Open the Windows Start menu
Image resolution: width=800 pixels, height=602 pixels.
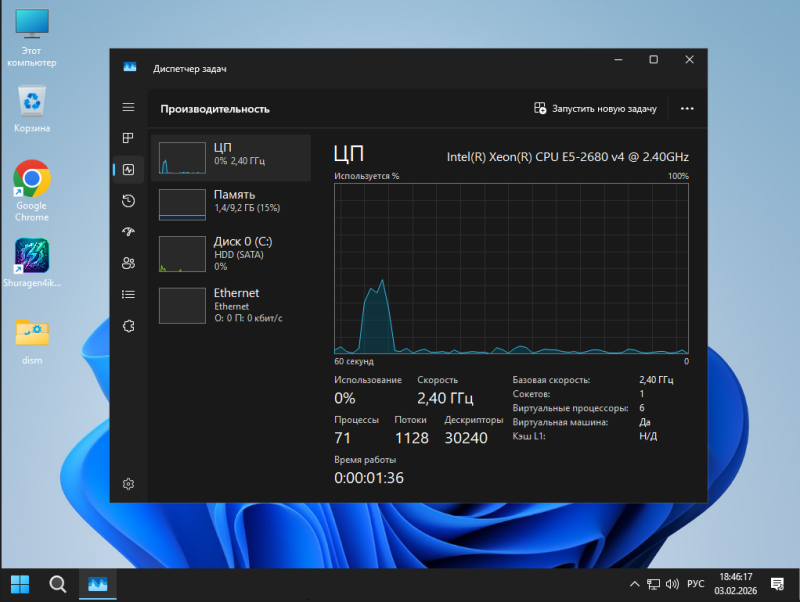click(20, 584)
